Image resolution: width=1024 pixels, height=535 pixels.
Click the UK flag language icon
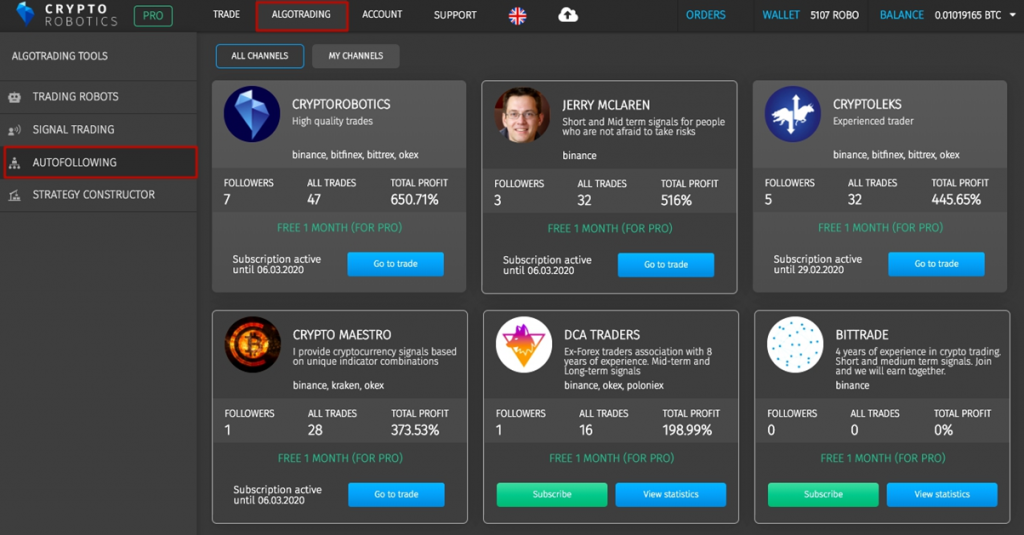[x=517, y=16]
